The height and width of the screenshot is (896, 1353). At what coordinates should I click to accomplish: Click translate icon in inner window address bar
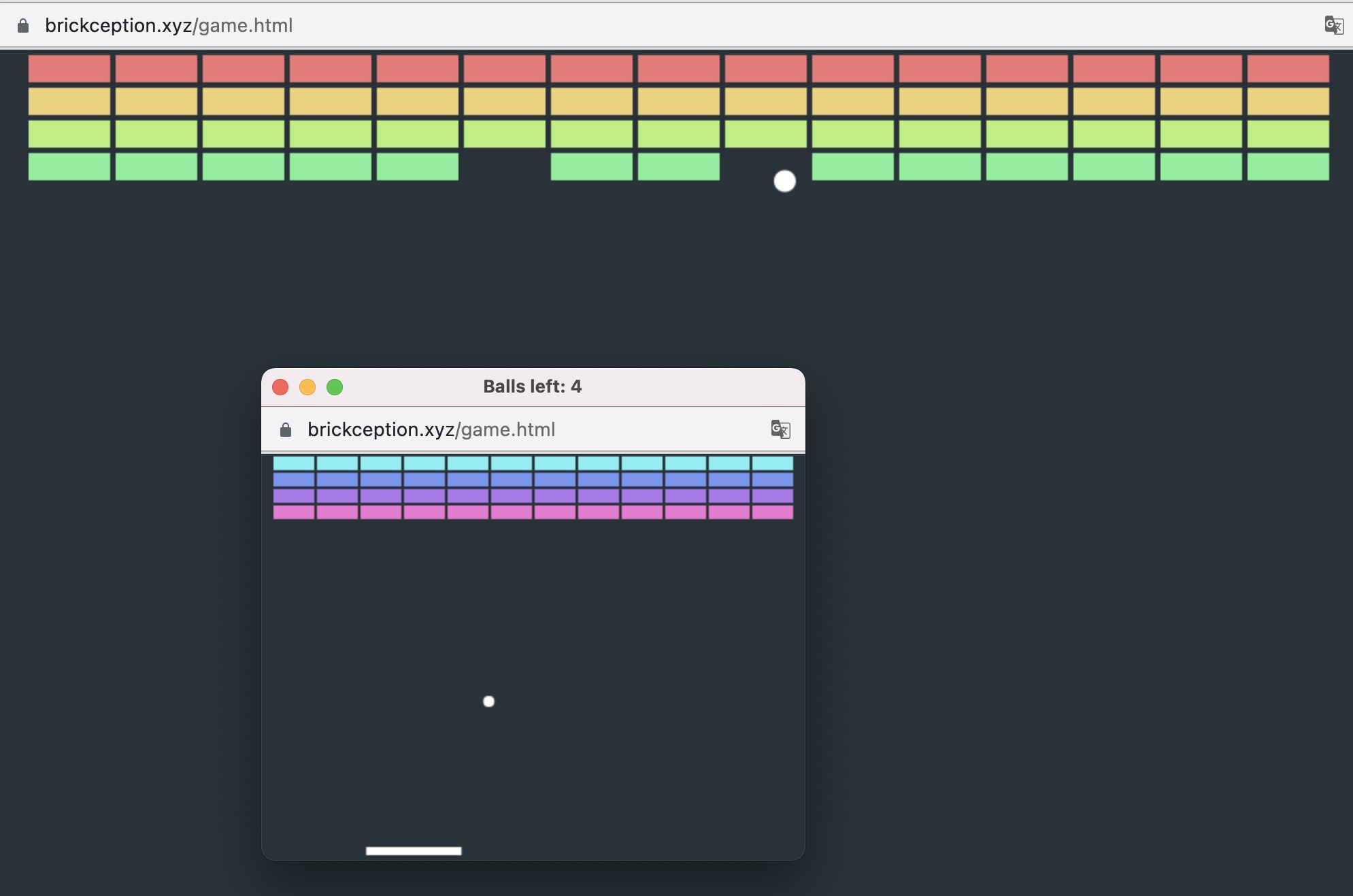coord(780,429)
